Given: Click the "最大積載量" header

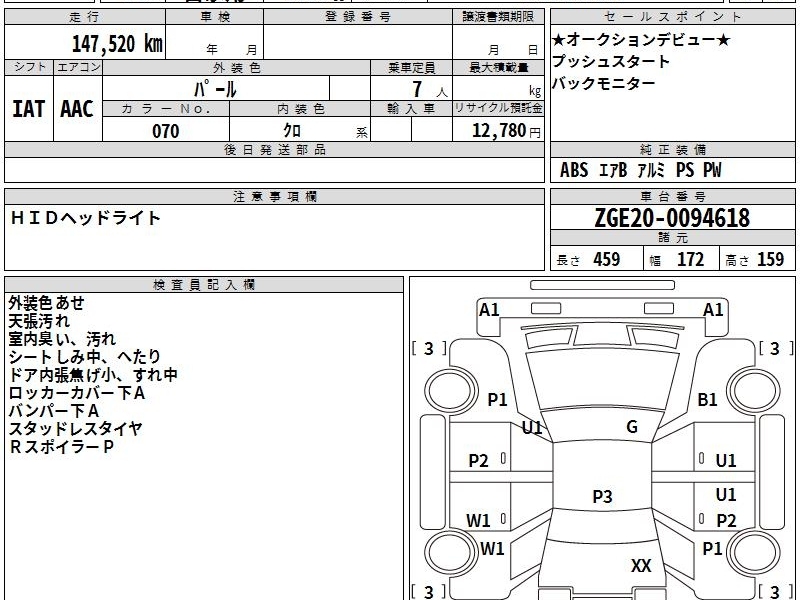Looking at the screenshot, I should [498, 67].
